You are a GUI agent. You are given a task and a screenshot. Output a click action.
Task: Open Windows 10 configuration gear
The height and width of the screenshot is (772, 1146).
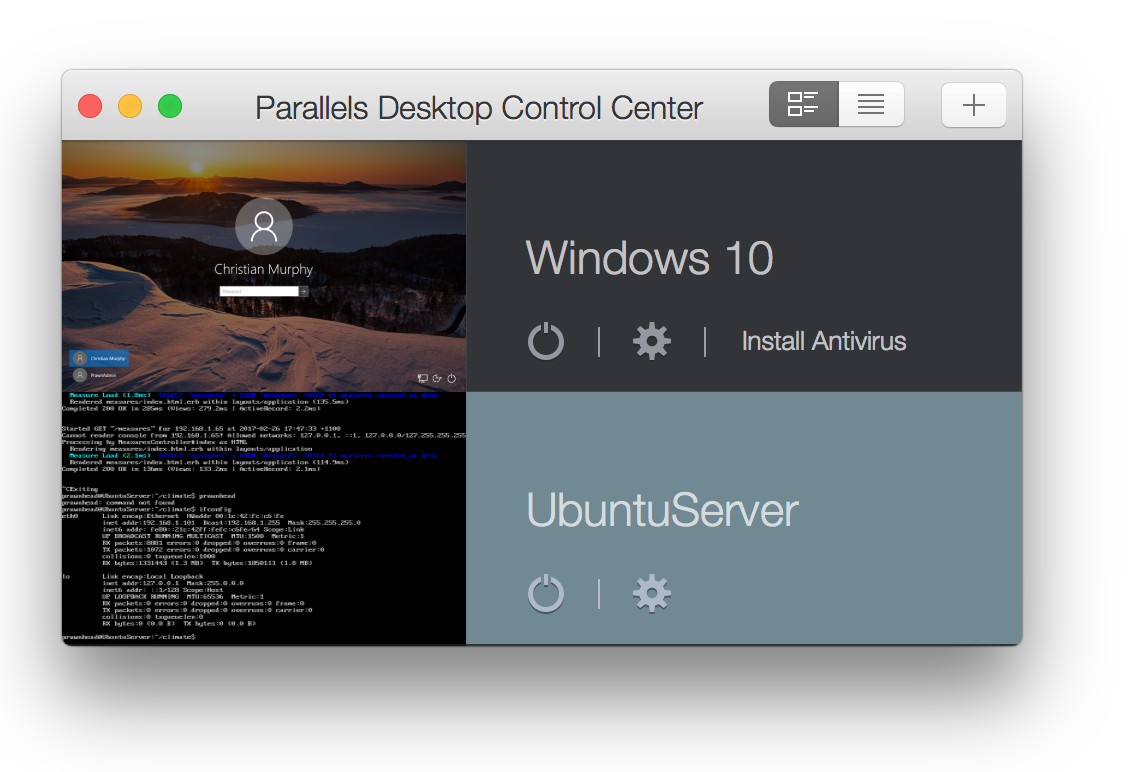[x=651, y=341]
